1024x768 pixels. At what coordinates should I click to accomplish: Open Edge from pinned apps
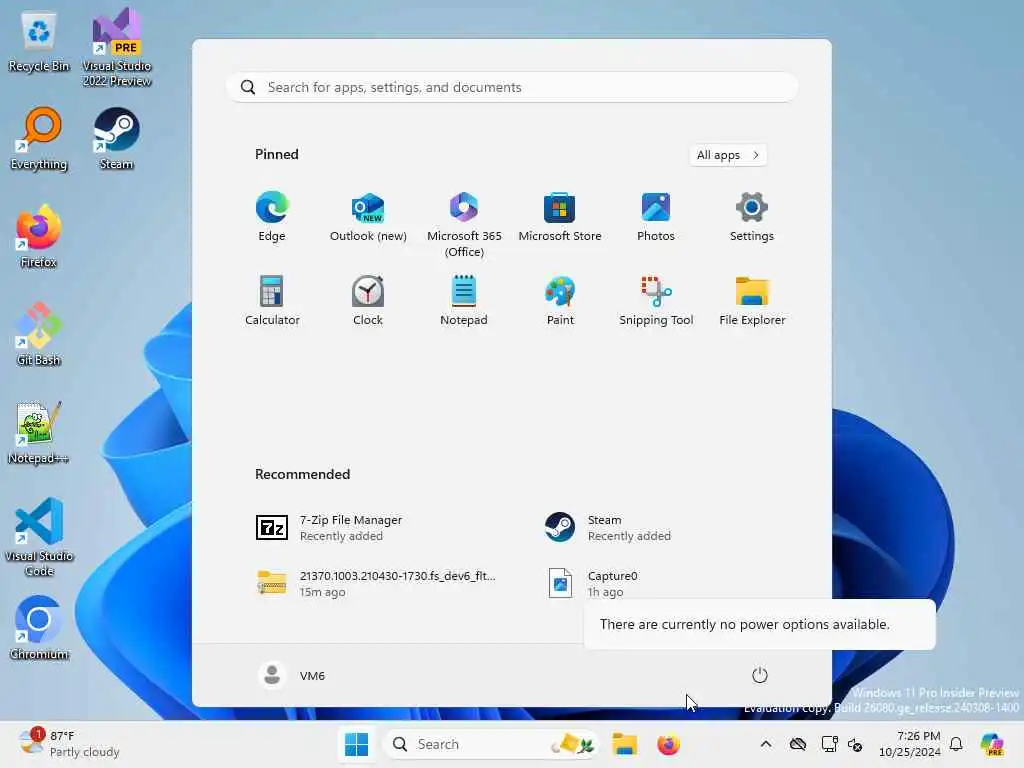272,217
